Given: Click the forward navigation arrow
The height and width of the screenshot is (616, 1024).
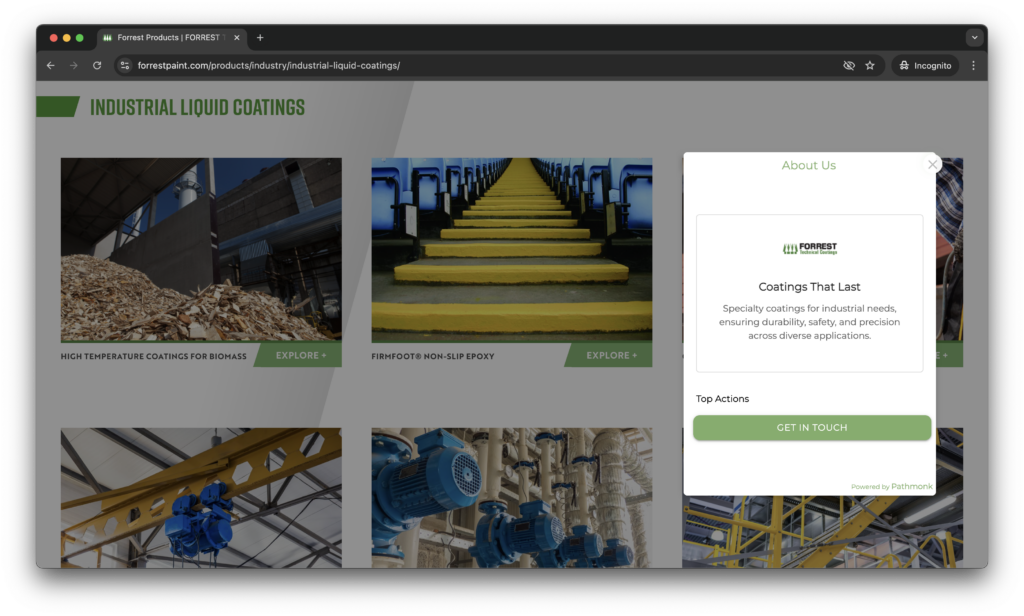Looking at the screenshot, I should point(74,66).
